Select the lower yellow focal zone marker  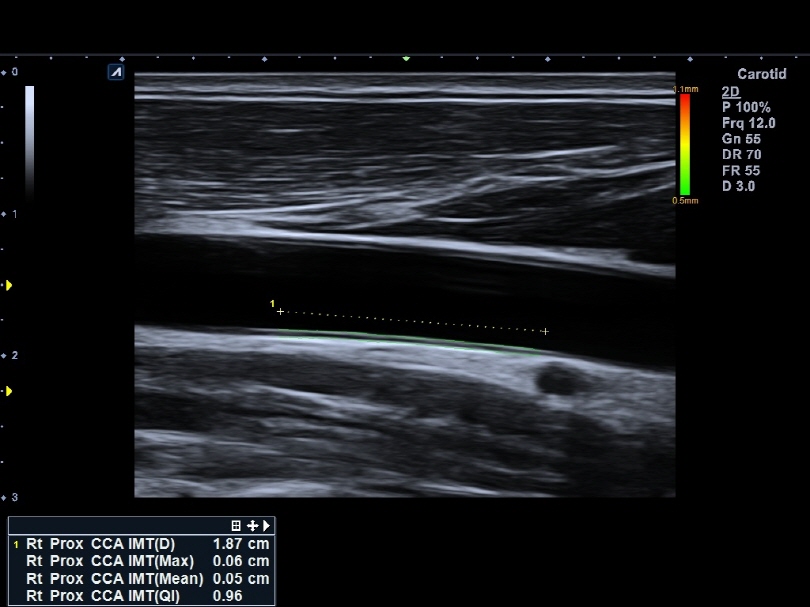(9, 391)
